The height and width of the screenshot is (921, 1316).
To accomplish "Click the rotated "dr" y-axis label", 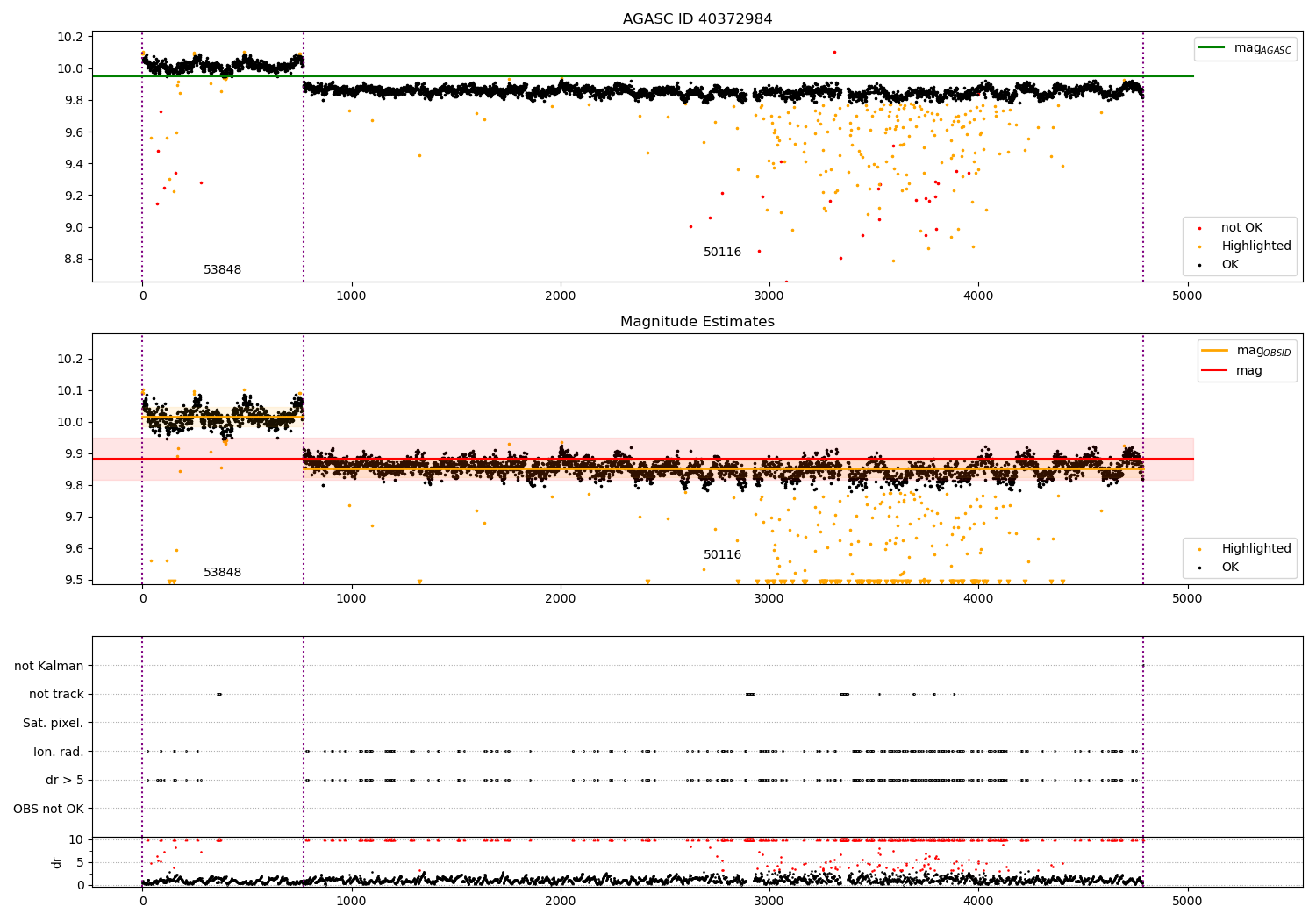I will [57, 862].
